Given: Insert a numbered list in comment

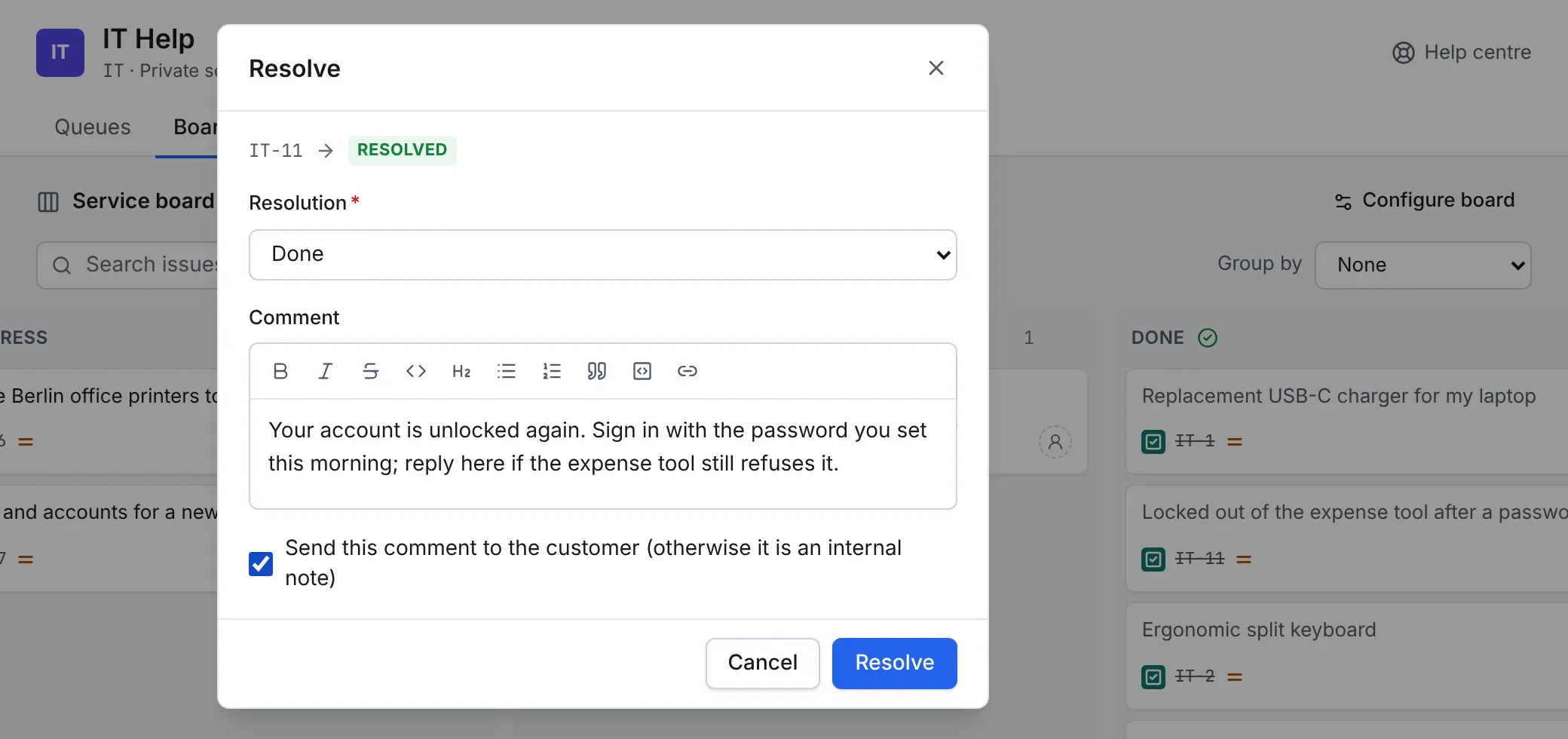Looking at the screenshot, I should coord(552,371).
